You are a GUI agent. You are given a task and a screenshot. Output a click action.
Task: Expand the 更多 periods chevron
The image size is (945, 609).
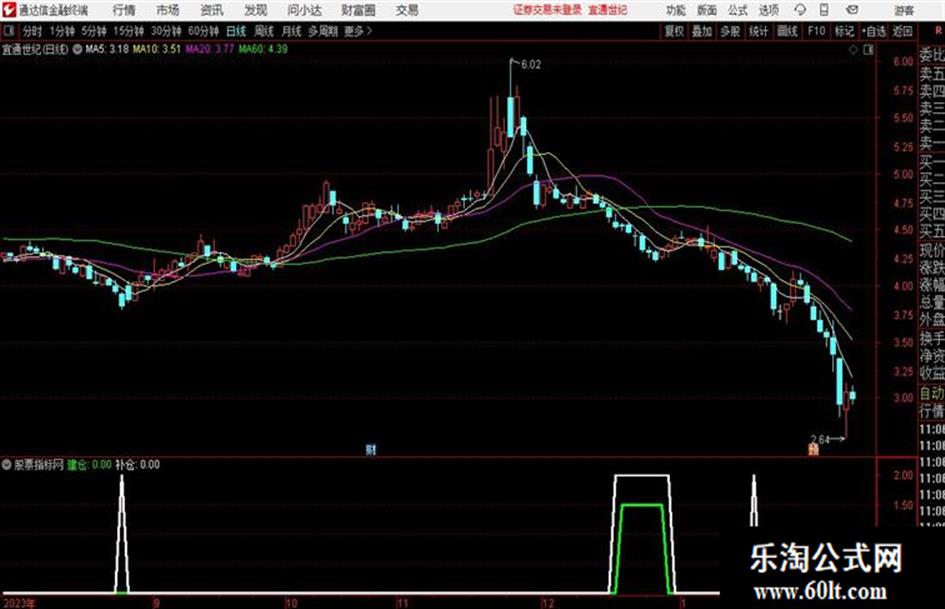coord(369,31)
